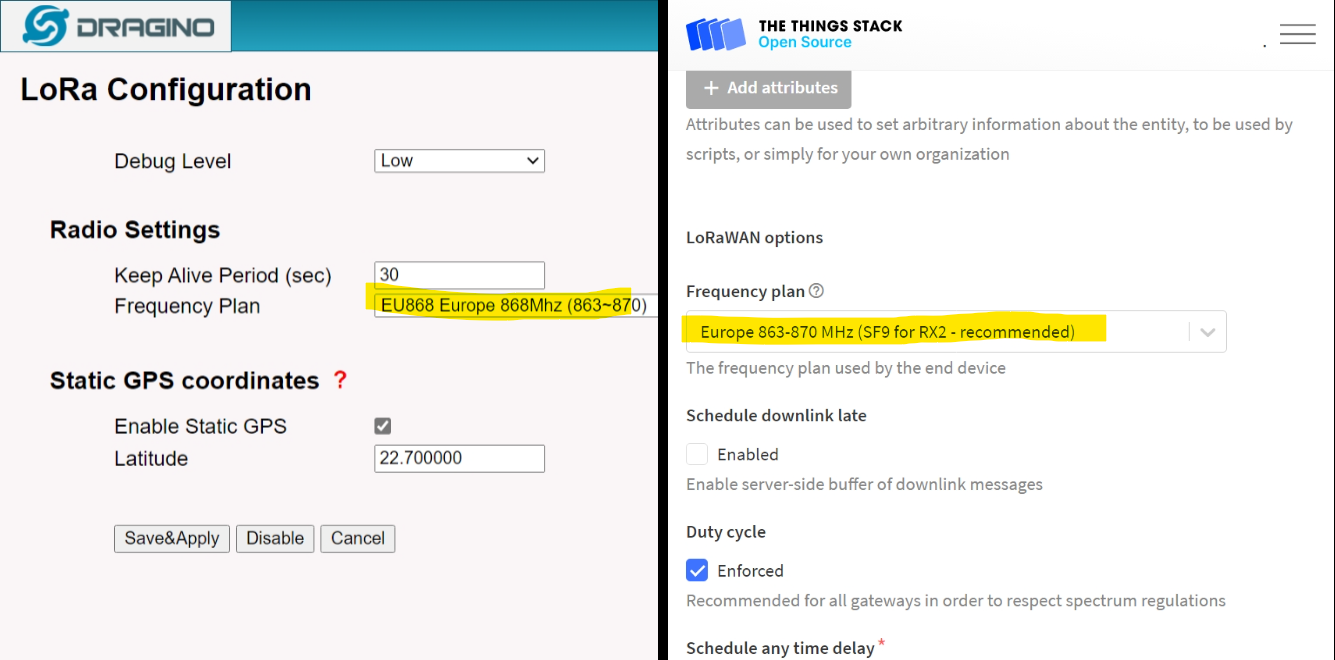1335x660 pixels.
Task: Open the hamburger menu in The Things Stack
Action: tap(1297, 34)
